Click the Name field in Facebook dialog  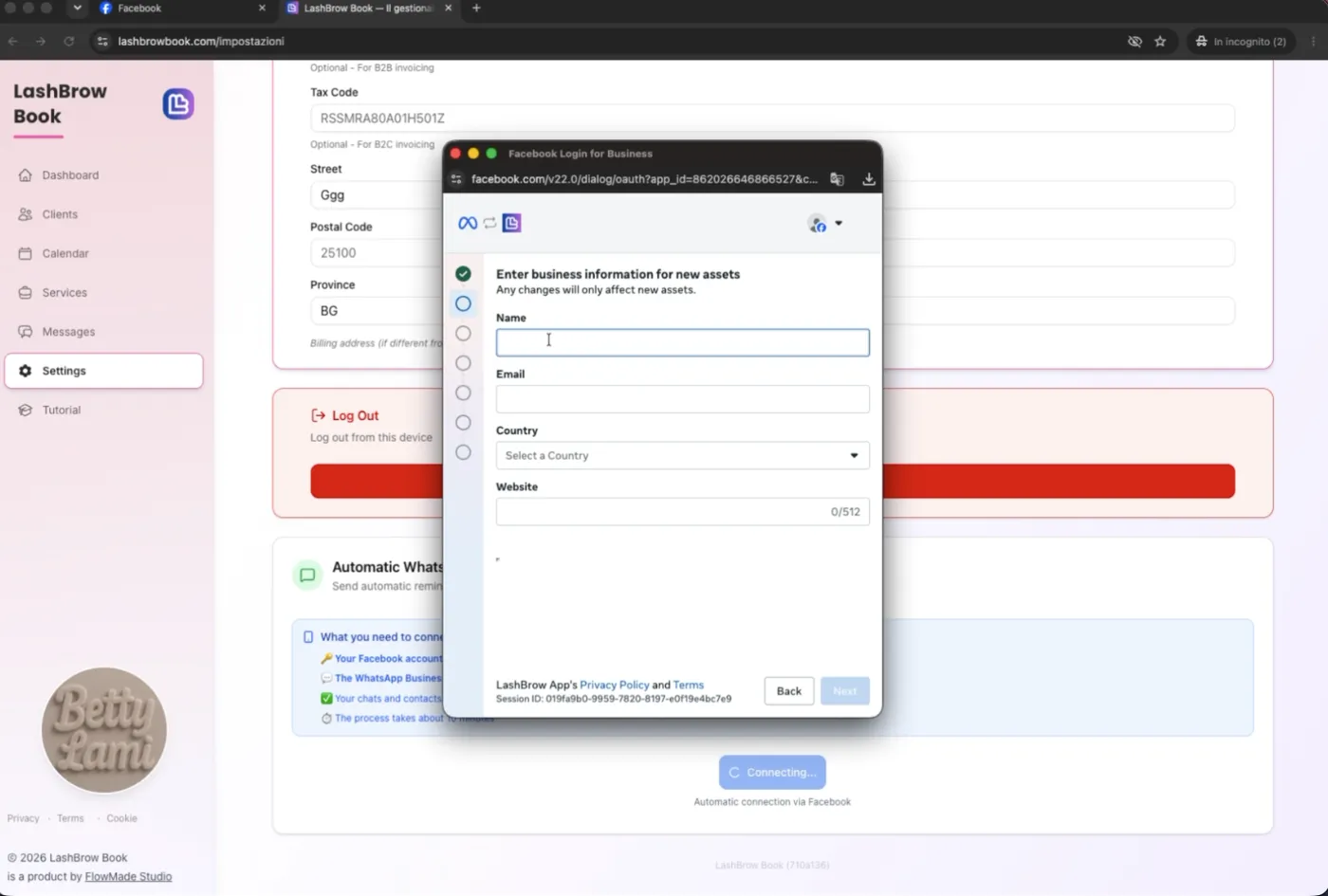click(683, 342)
